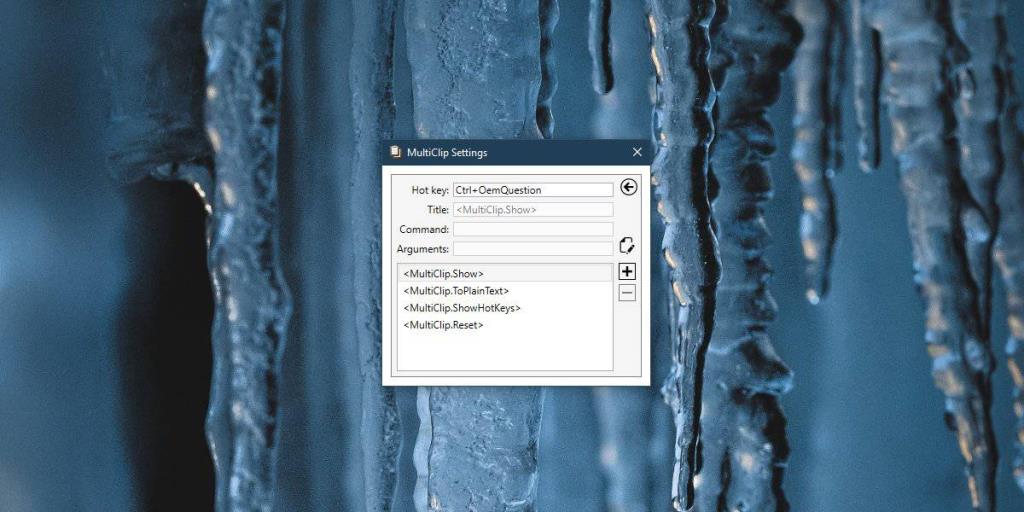Viewport: 1024px width, 512px height.
Task: Close the MultiClip Settings window
Action: click(637, 152)
